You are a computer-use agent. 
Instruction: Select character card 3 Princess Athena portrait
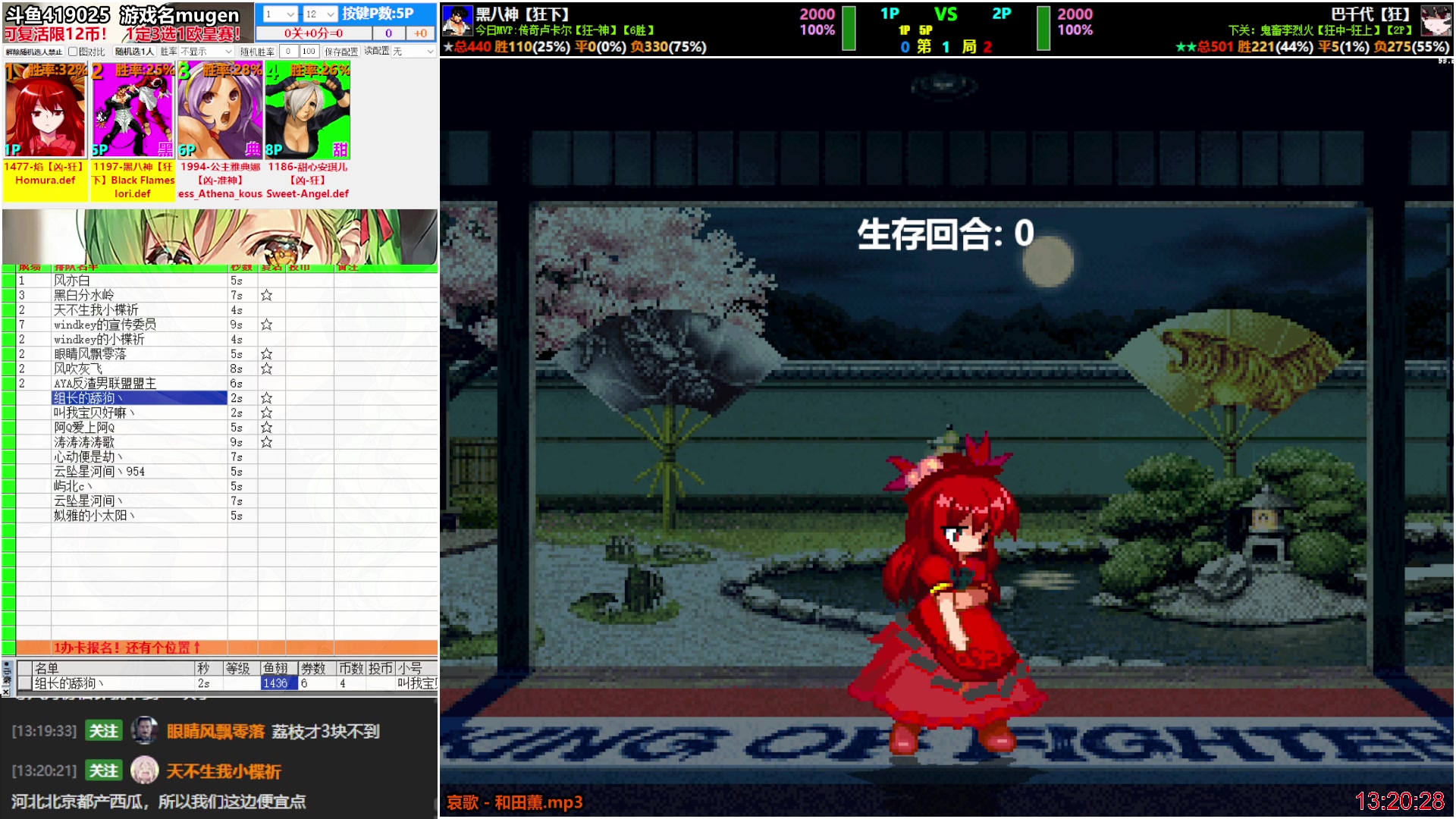click(x=220, y=111)
